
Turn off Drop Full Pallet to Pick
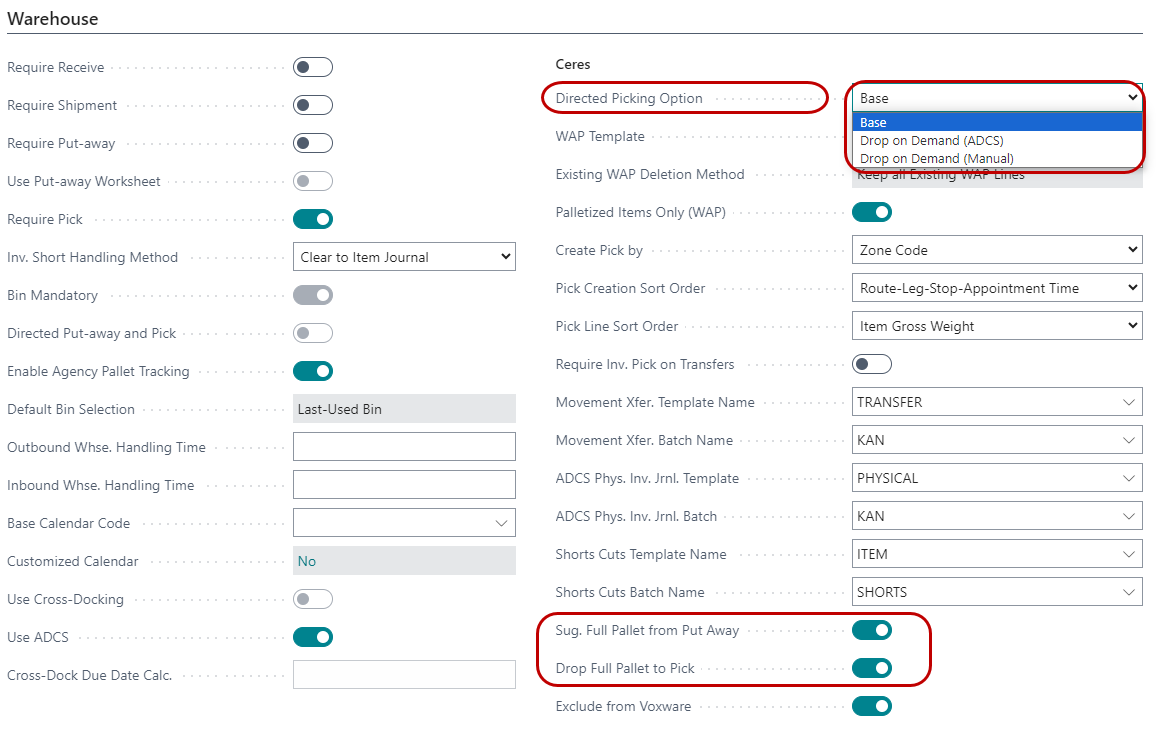[x=871, y=668]
